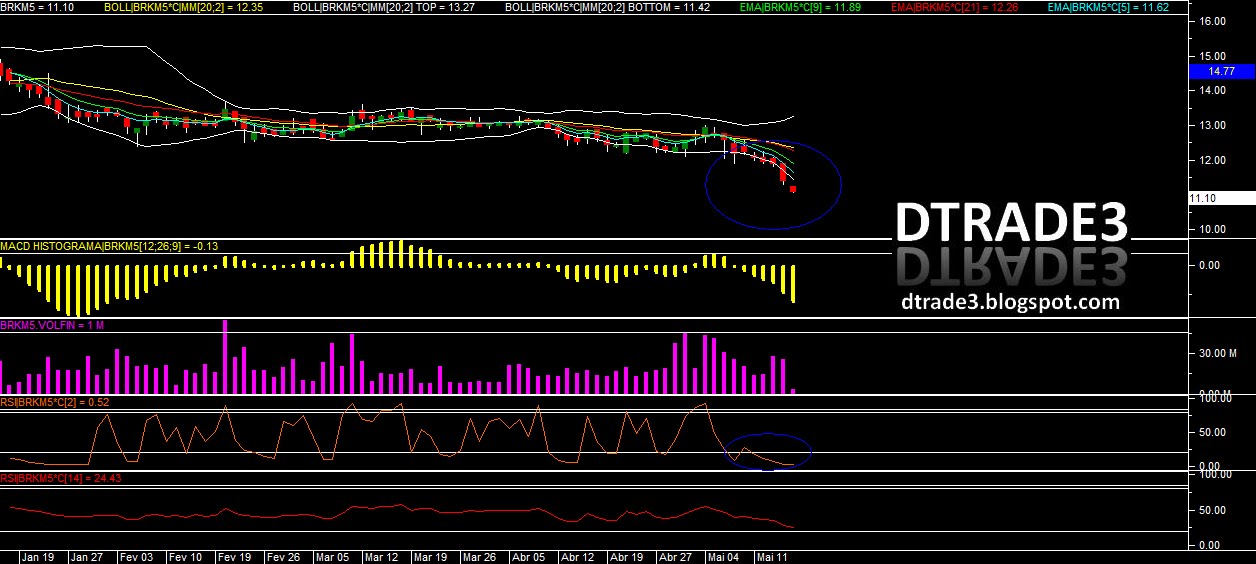1256x564 pixels.
Task: Click the 14.00 price axis value
Action: click(x=1213, y=91)
